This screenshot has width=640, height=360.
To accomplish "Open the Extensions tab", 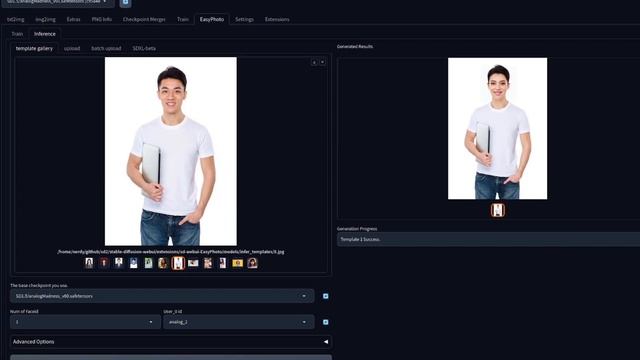I will pyautogui.click(x=277, y=19).
